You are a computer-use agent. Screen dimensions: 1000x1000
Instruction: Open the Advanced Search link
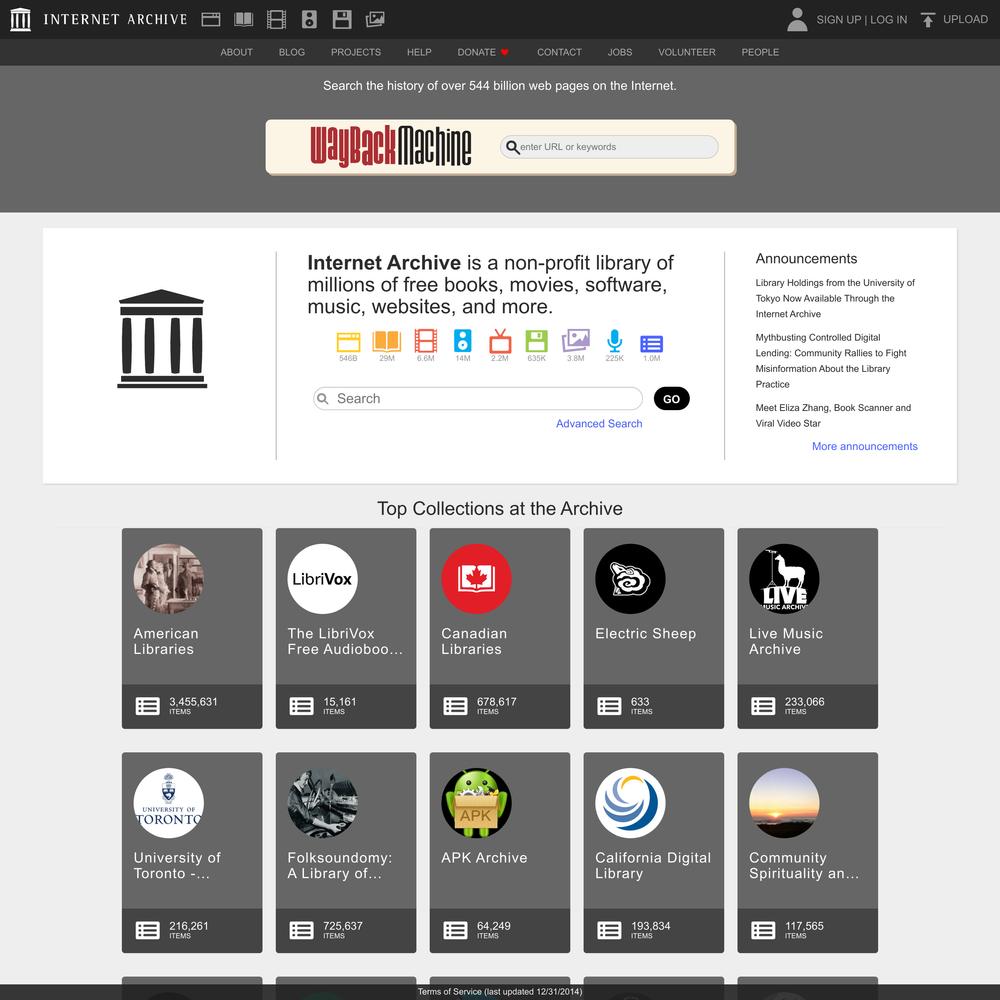[599, 423]
